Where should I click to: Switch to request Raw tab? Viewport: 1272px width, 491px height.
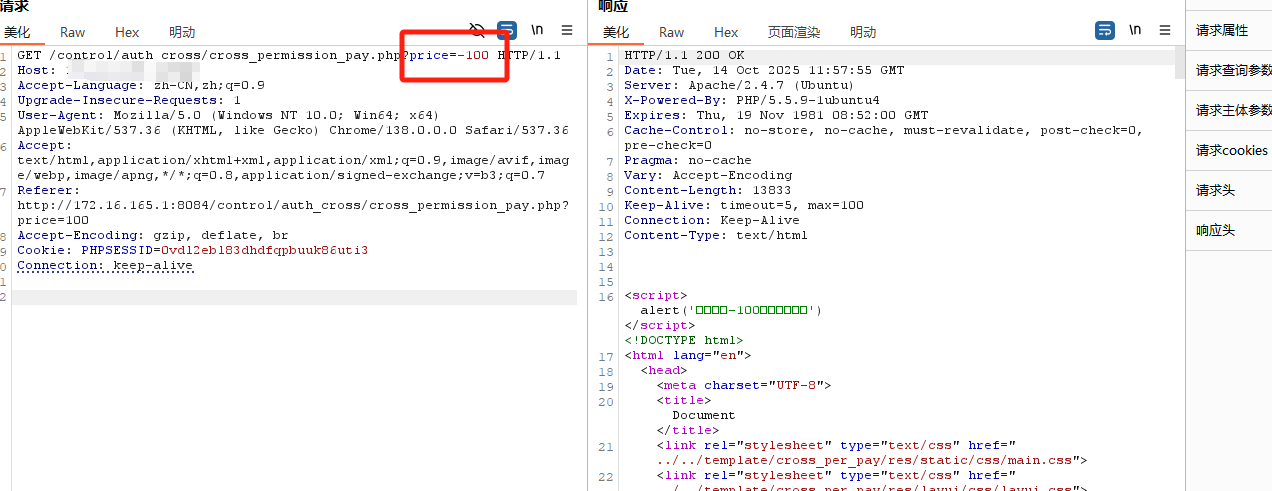click(x=72, y=32)
